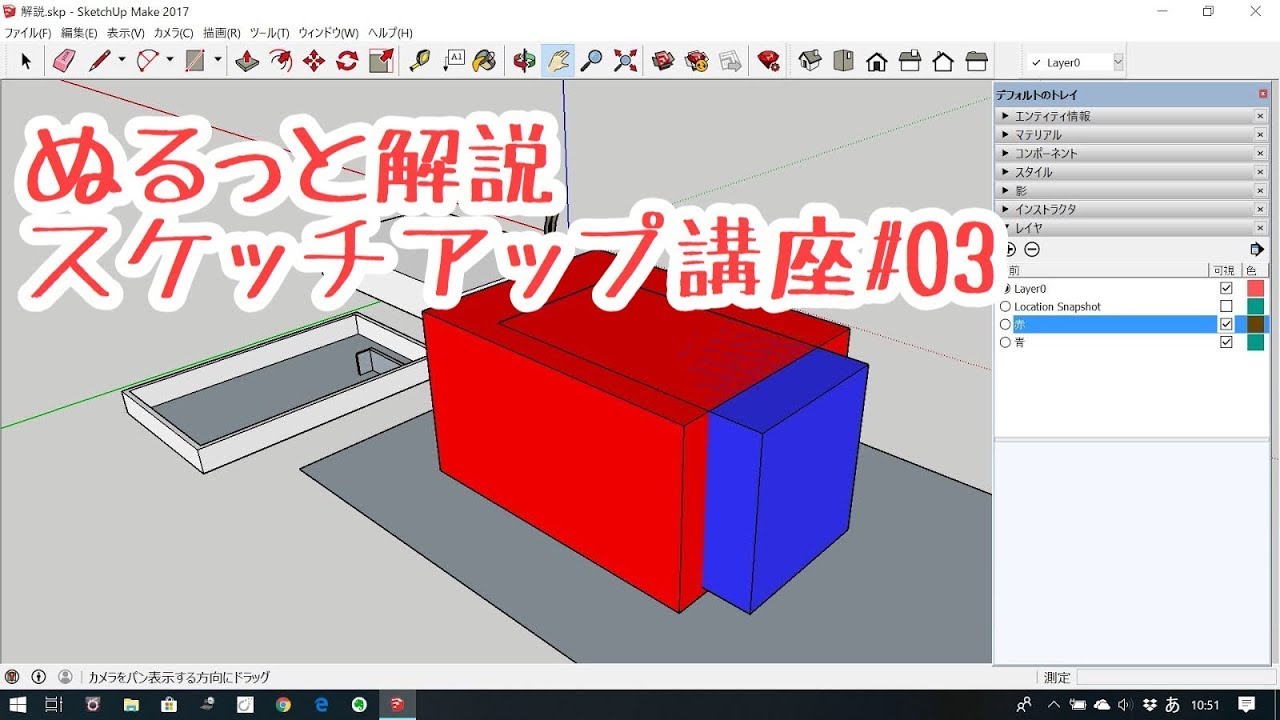
Task: Activate the Rotate tool
Action: point(347,62)
